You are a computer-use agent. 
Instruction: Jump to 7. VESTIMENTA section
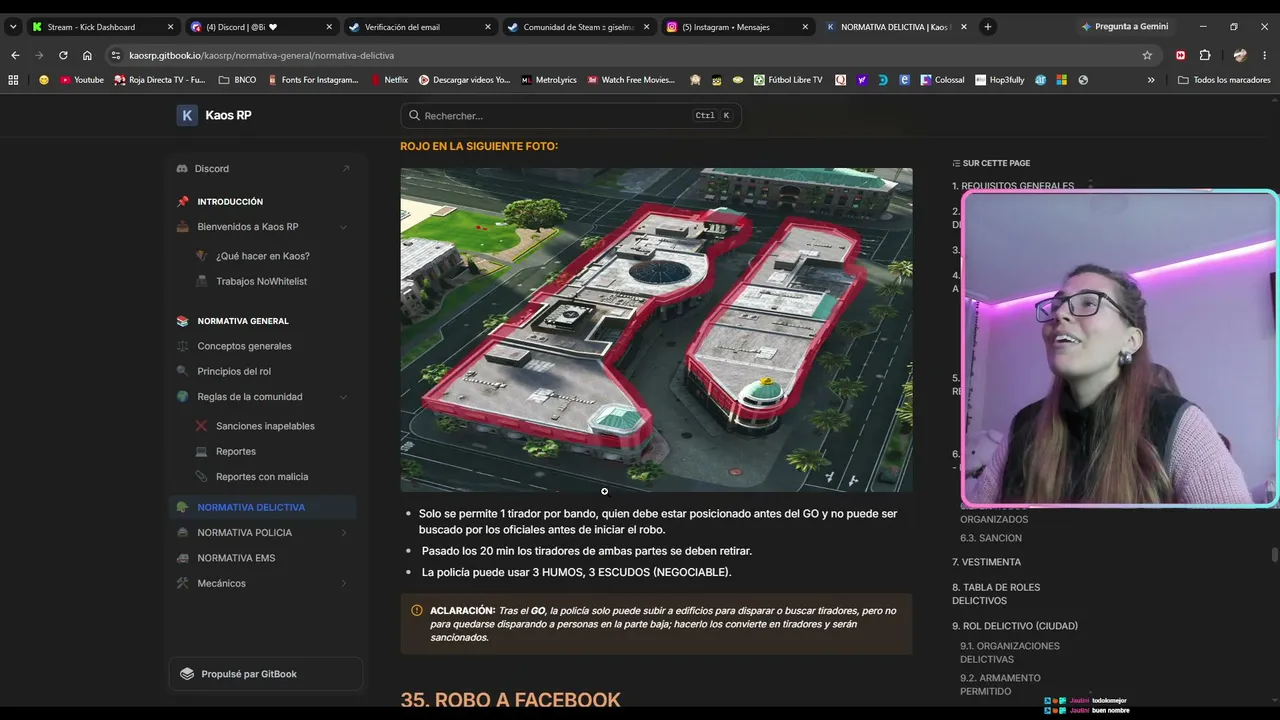point(986,562)
